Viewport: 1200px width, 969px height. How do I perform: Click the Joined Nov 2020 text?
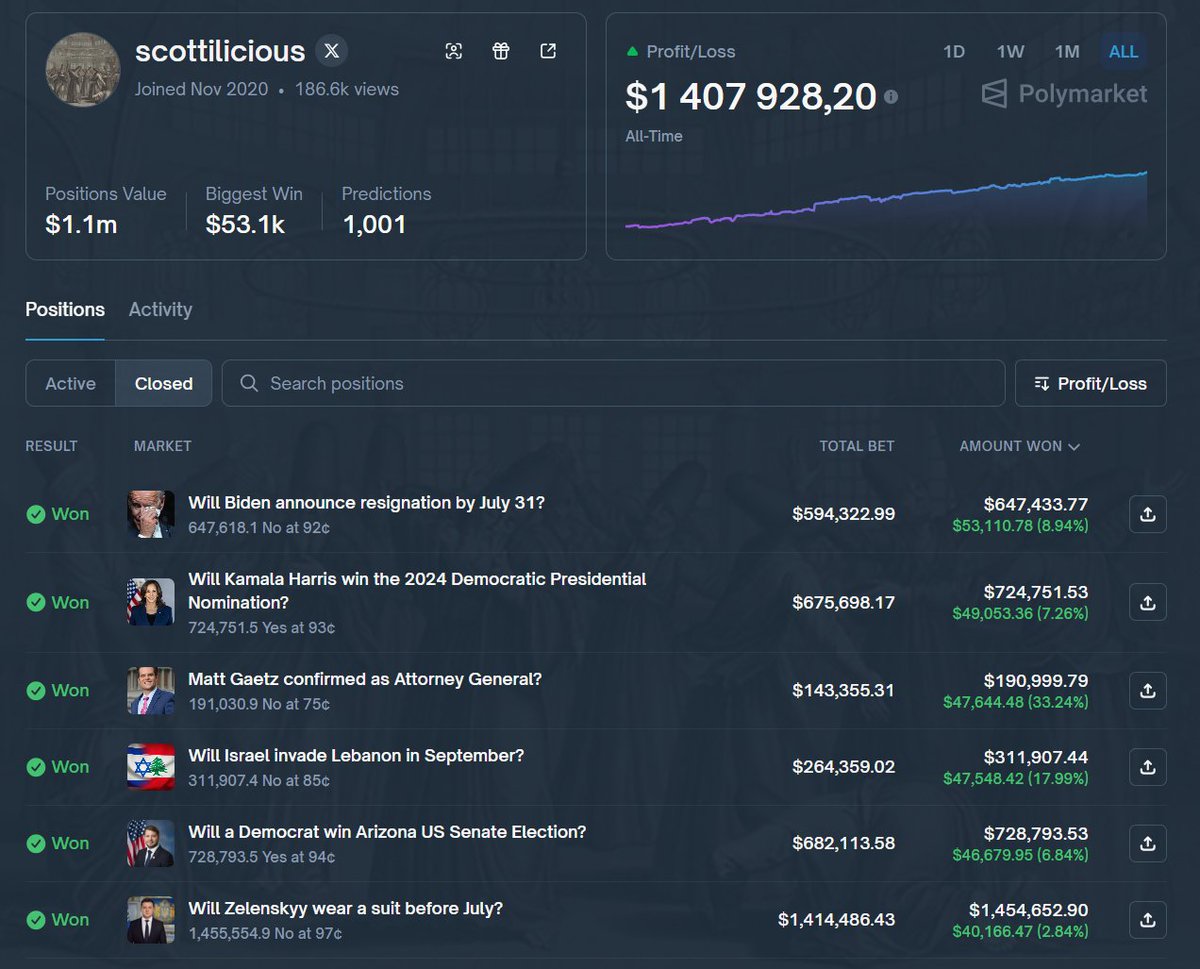[202, 89]
